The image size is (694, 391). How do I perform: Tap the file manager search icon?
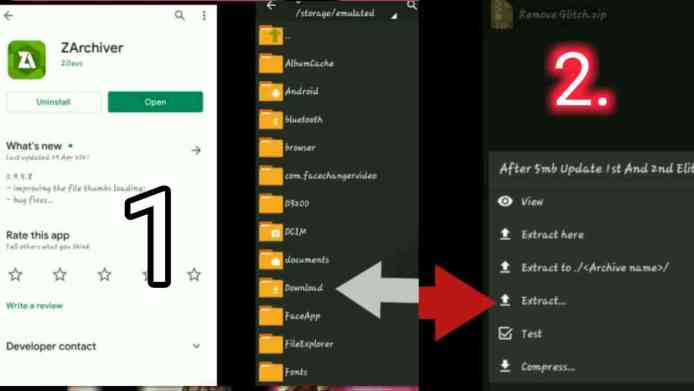point(412,5)
